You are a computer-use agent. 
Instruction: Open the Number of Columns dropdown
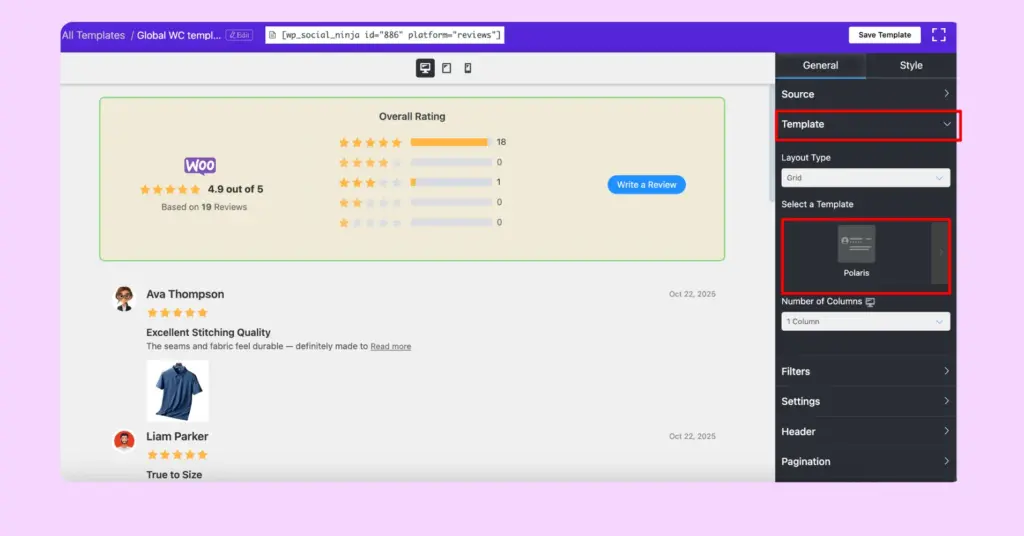[865, 322]
